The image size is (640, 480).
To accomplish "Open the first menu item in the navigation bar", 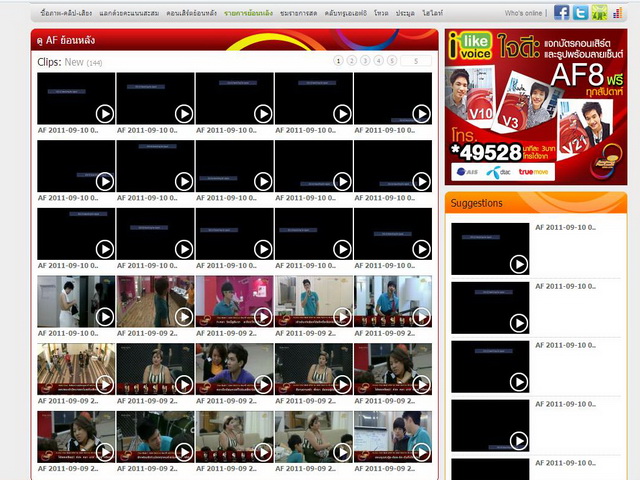I will [x=66, y=13].
